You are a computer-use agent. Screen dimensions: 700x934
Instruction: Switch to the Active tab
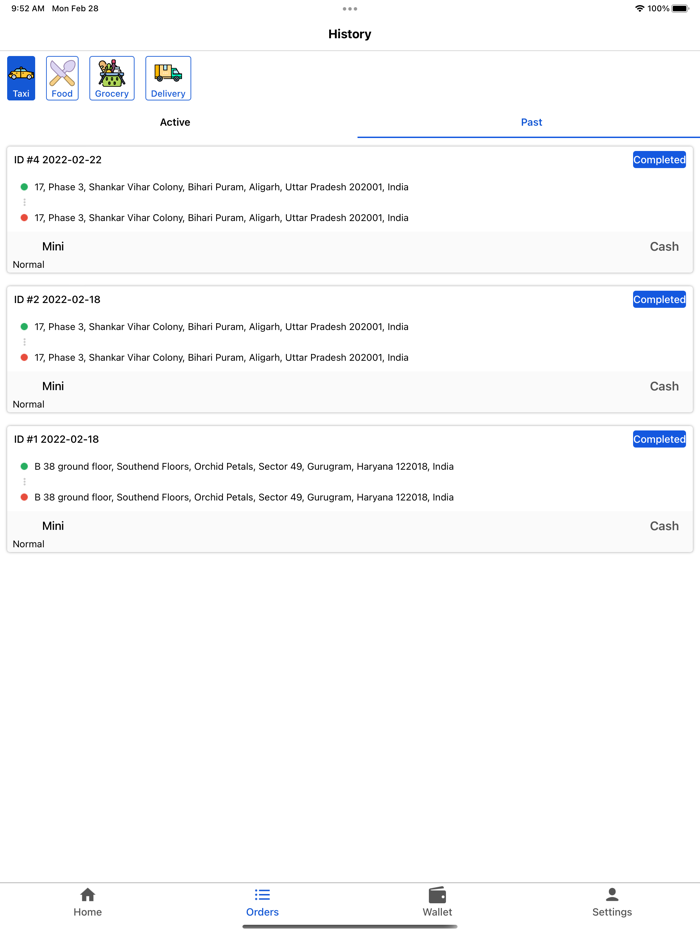[175, 122]
